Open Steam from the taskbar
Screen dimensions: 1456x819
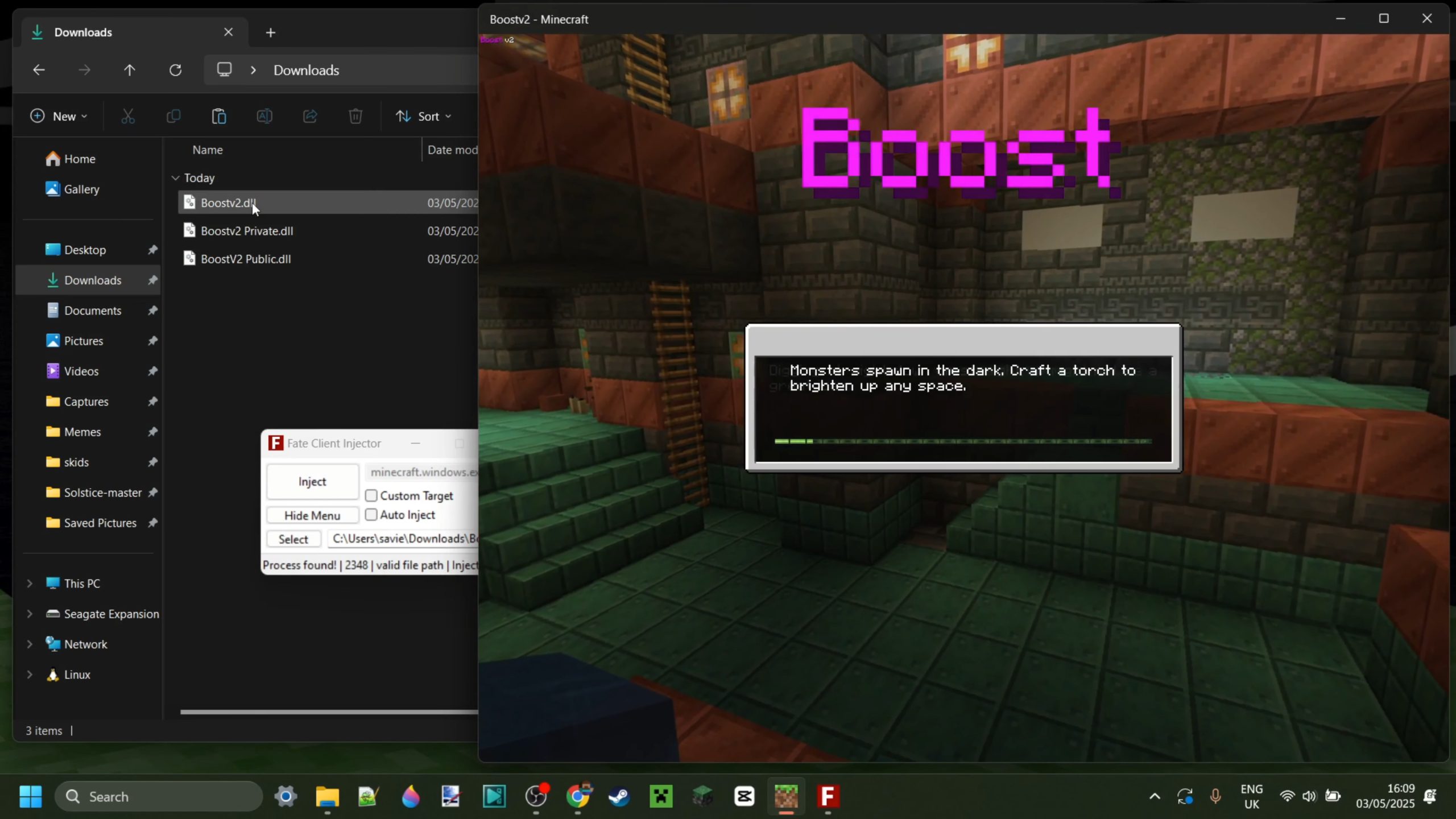click(x=619, y=796)
